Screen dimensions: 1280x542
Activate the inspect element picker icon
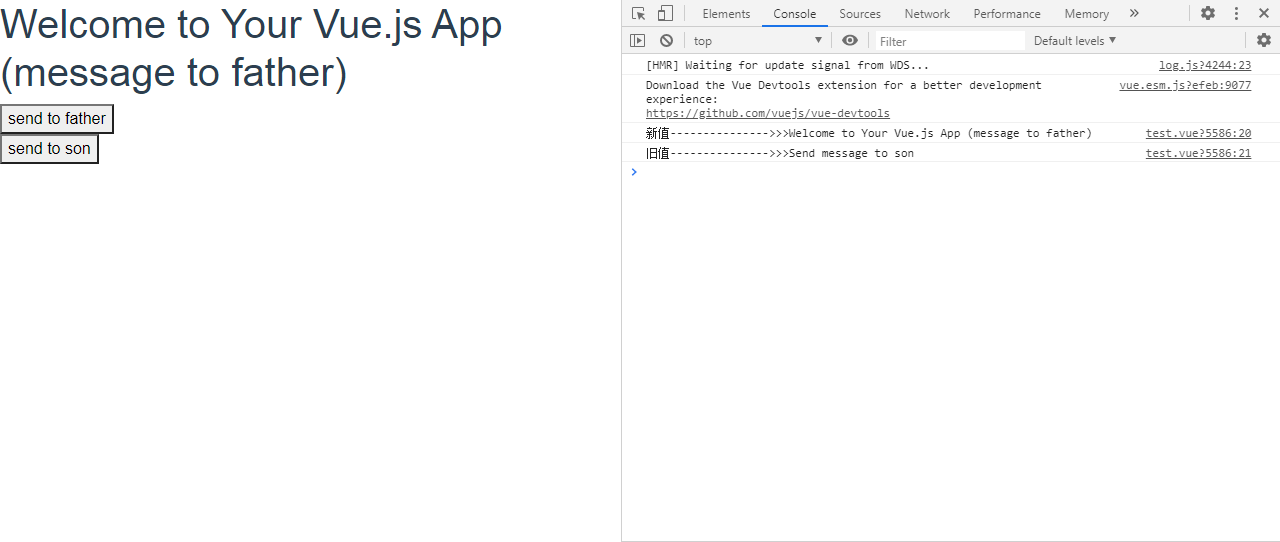638,14
